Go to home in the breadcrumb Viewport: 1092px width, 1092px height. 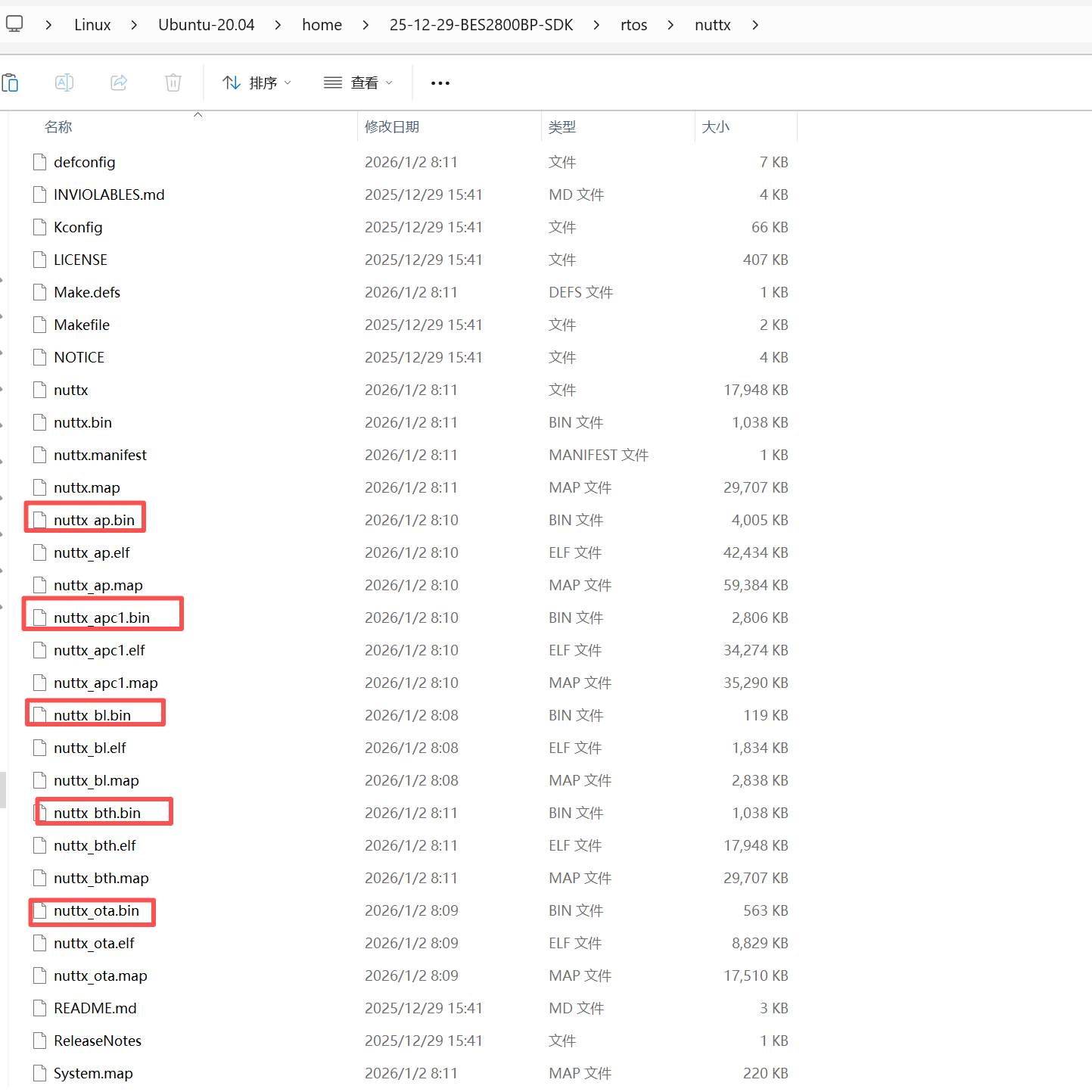[x=322, y=25]
